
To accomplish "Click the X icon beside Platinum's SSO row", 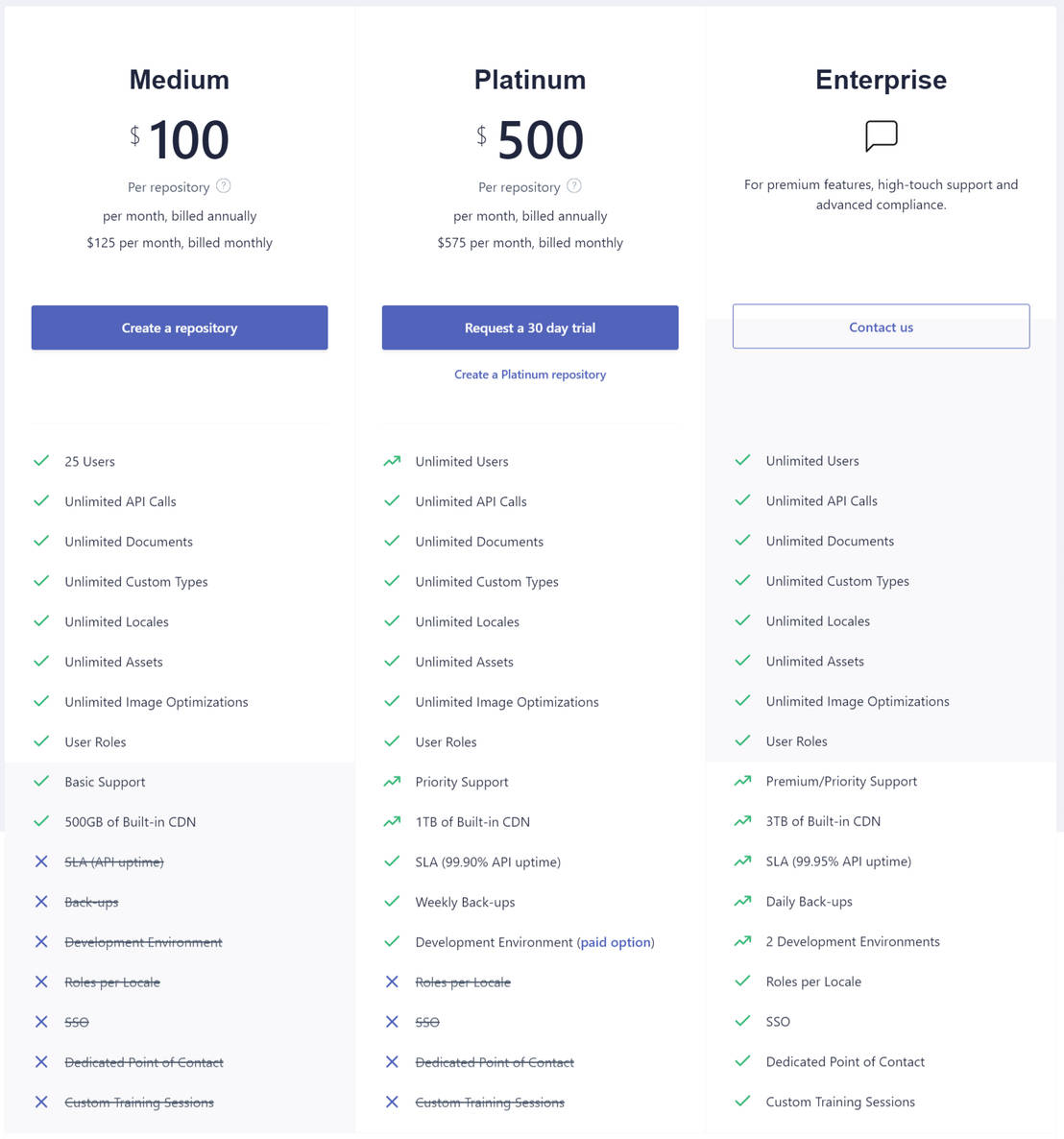I will point(392,1022).
